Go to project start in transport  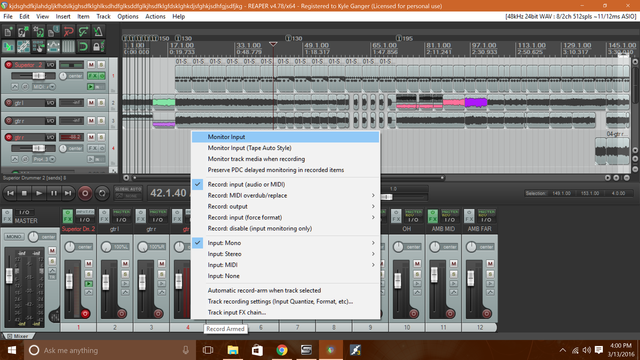[x=11, y=193]
